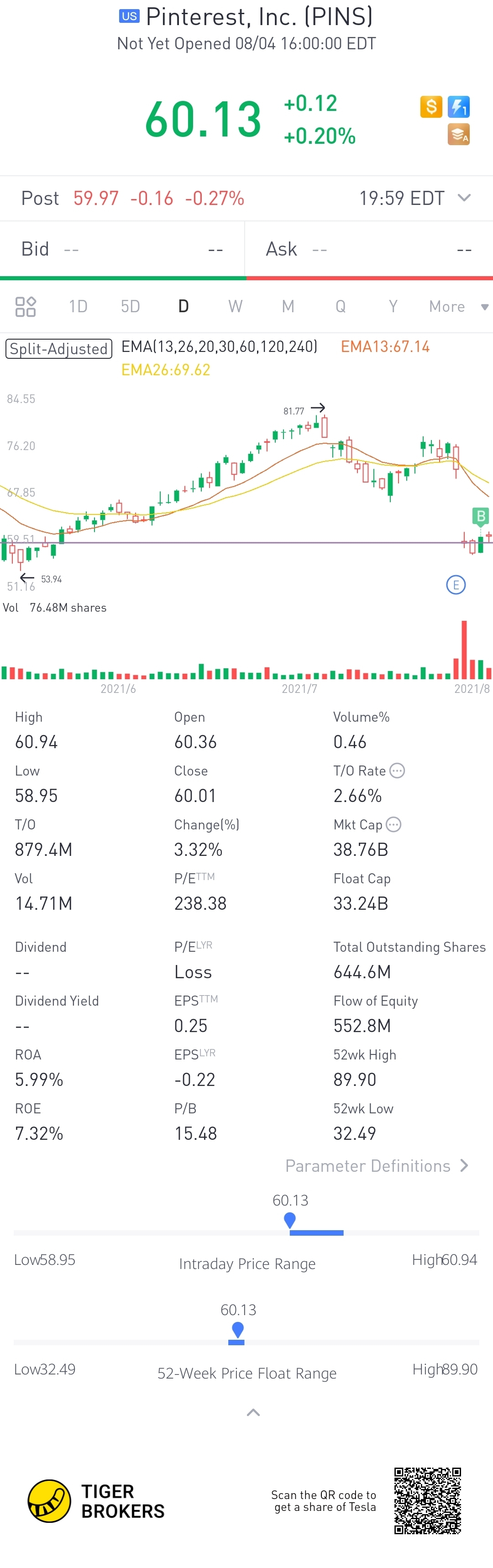The image size is (493, 1568).
Task: Switch to the 5D chart tab
Action: tap(130, 306)
